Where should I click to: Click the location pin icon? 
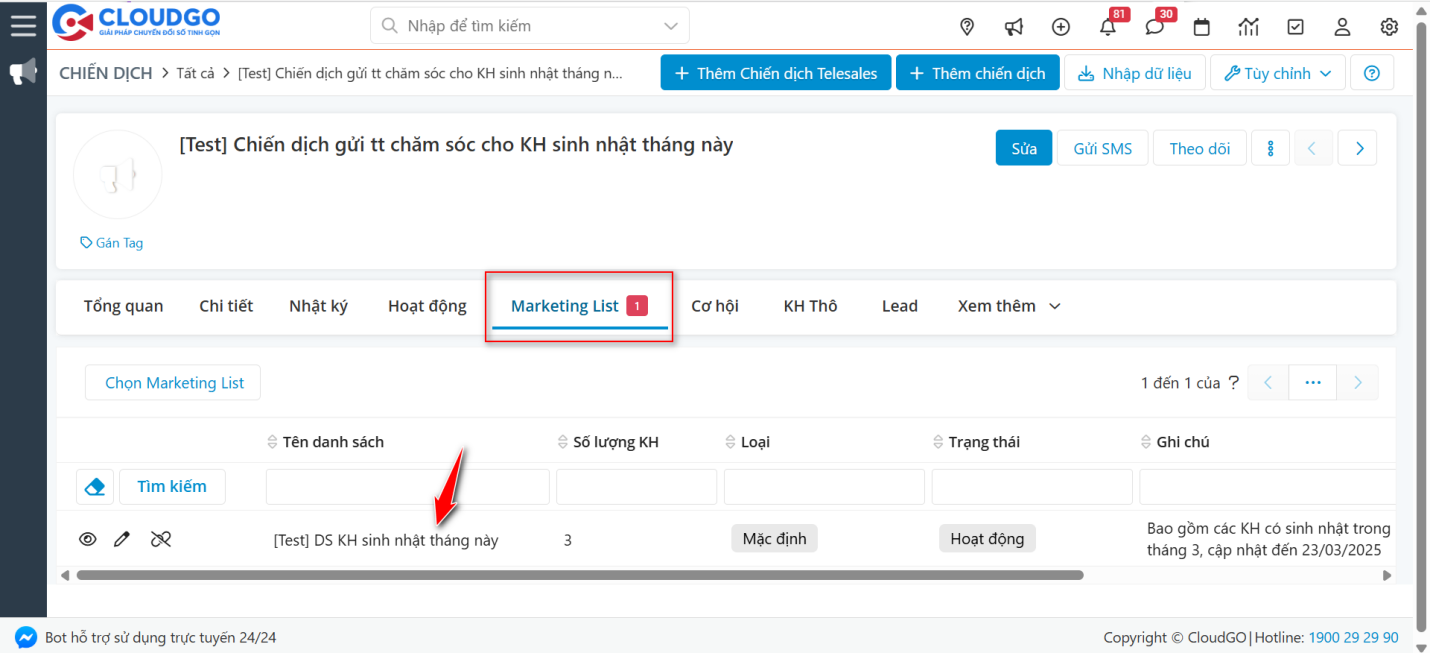[x=967, y=27]
